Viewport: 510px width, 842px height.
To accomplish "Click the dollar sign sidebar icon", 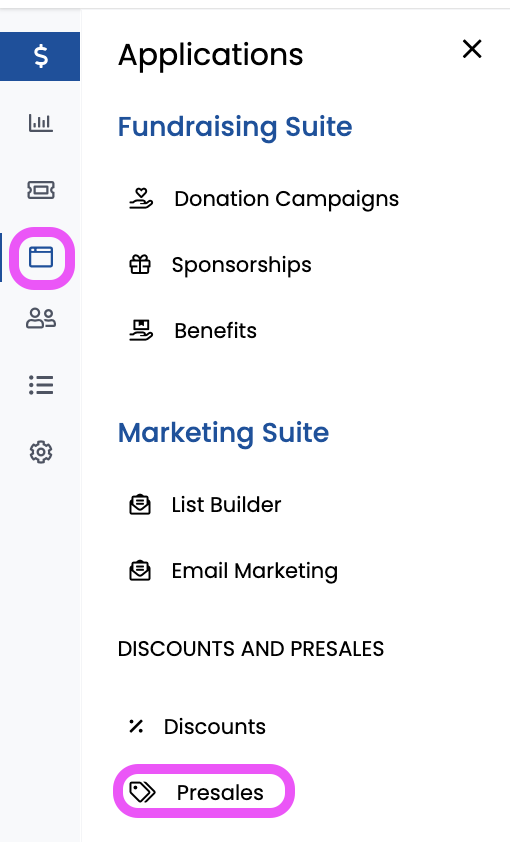I will [x=40, y=56].
